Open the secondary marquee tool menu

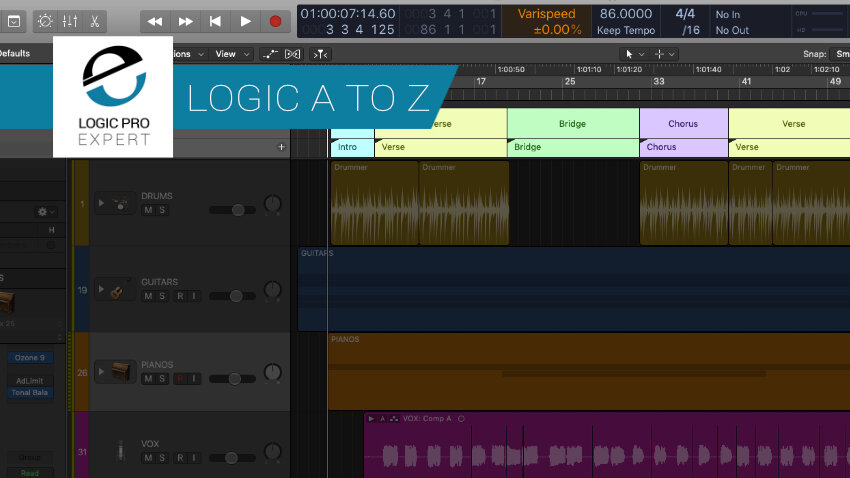coord(665,54)
